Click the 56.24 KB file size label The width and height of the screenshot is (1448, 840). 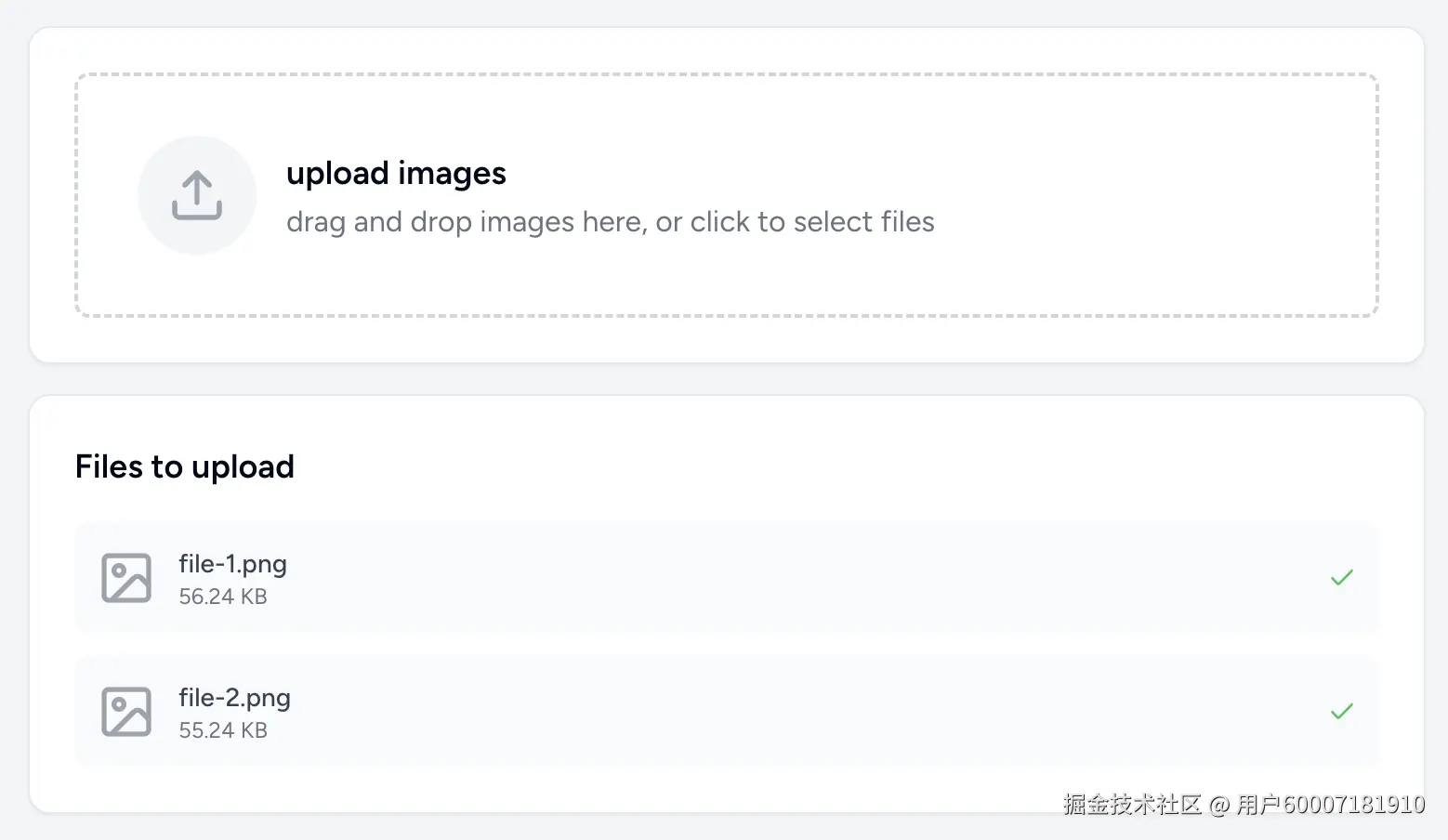[223, 597]
